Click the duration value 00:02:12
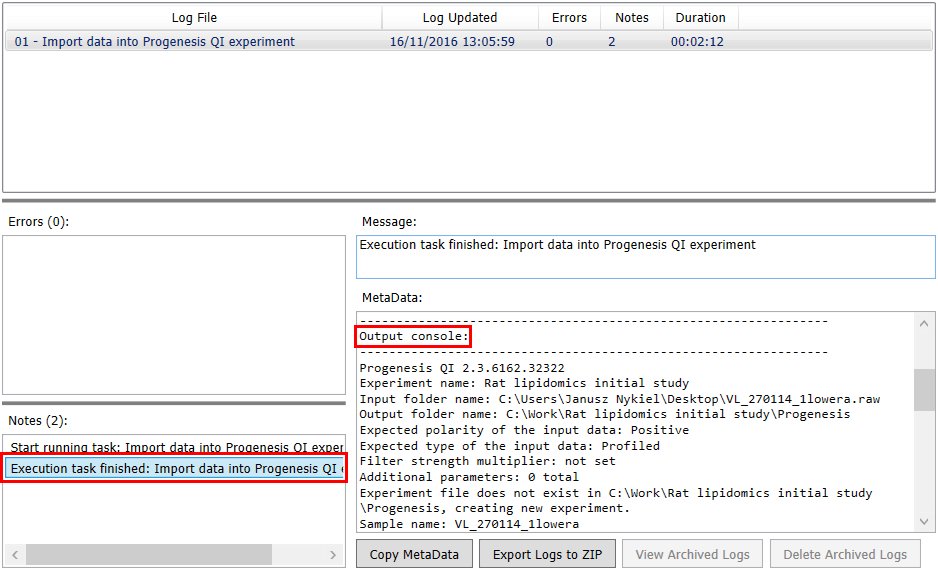The image size is (938, 570). pyautogui.click(x=697, y=42)
